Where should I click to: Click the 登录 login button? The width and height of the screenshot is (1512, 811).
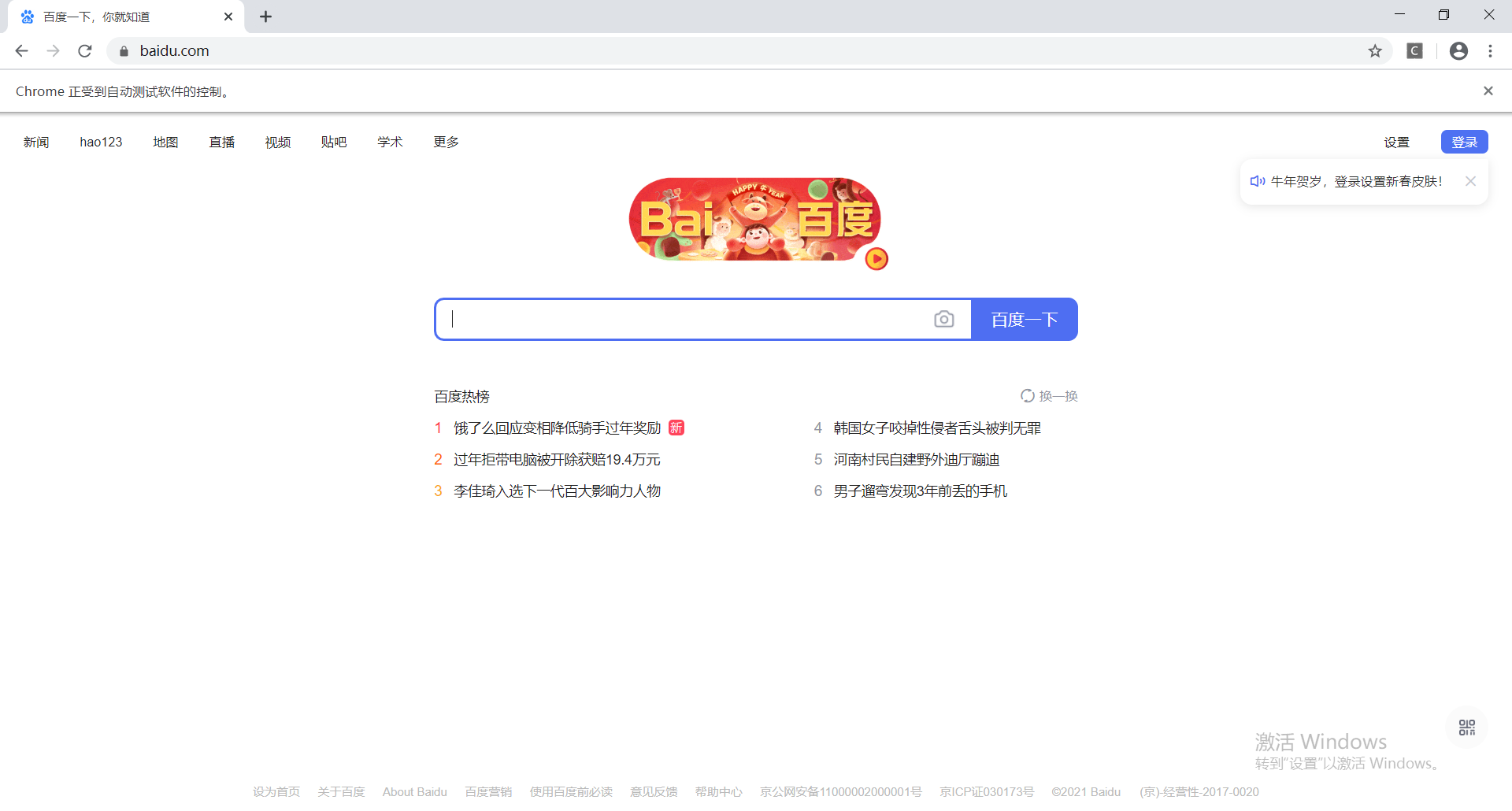pyautogui.click(x=1465, y=142)
